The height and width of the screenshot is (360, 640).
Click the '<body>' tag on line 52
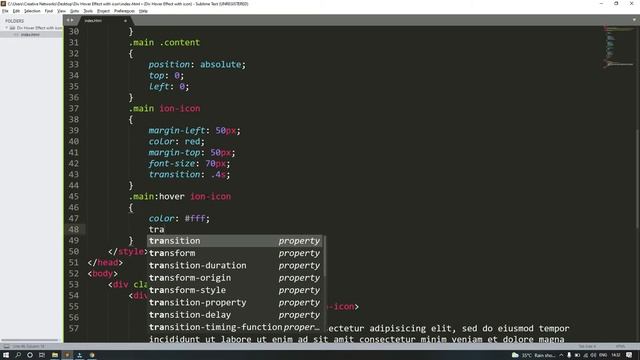tap(103, 273)
